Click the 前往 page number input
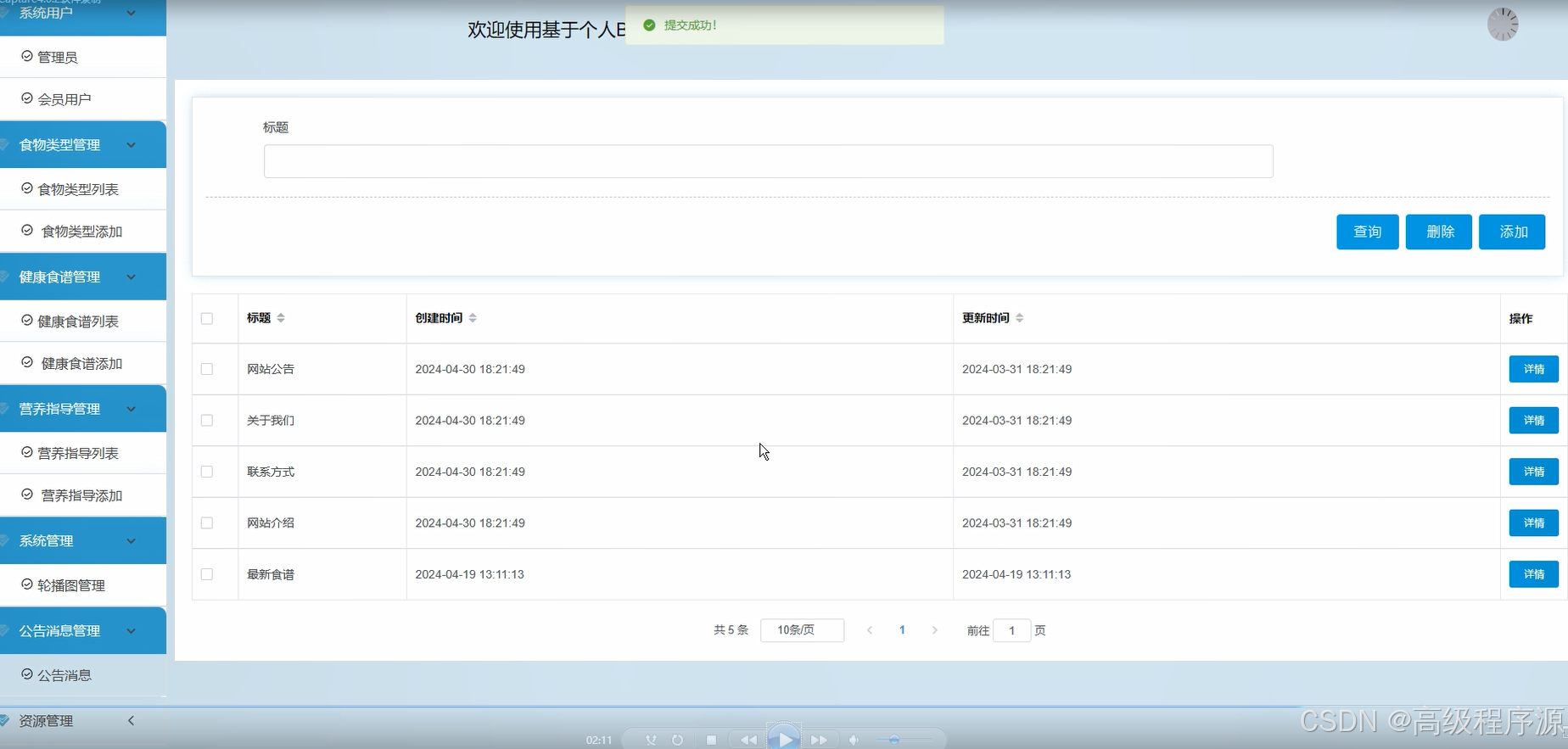 pos(1011,630)
